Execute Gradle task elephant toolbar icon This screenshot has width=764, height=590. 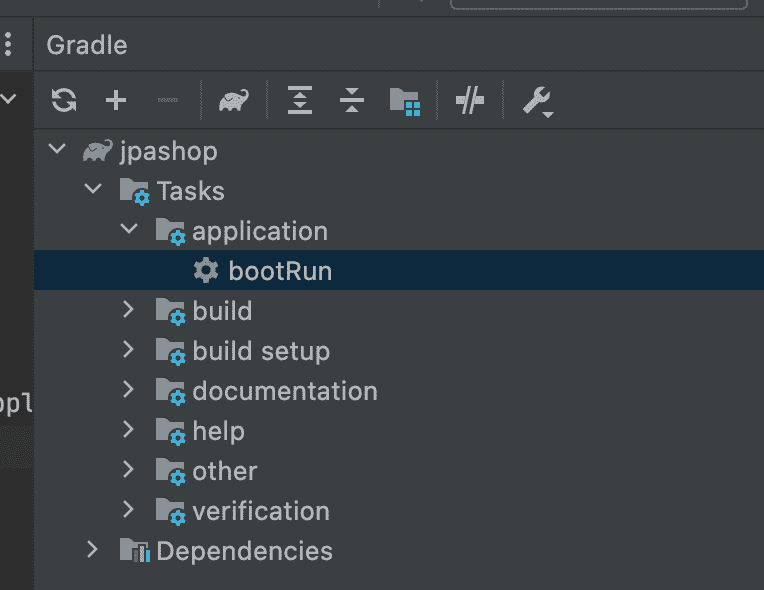(233, 100)
